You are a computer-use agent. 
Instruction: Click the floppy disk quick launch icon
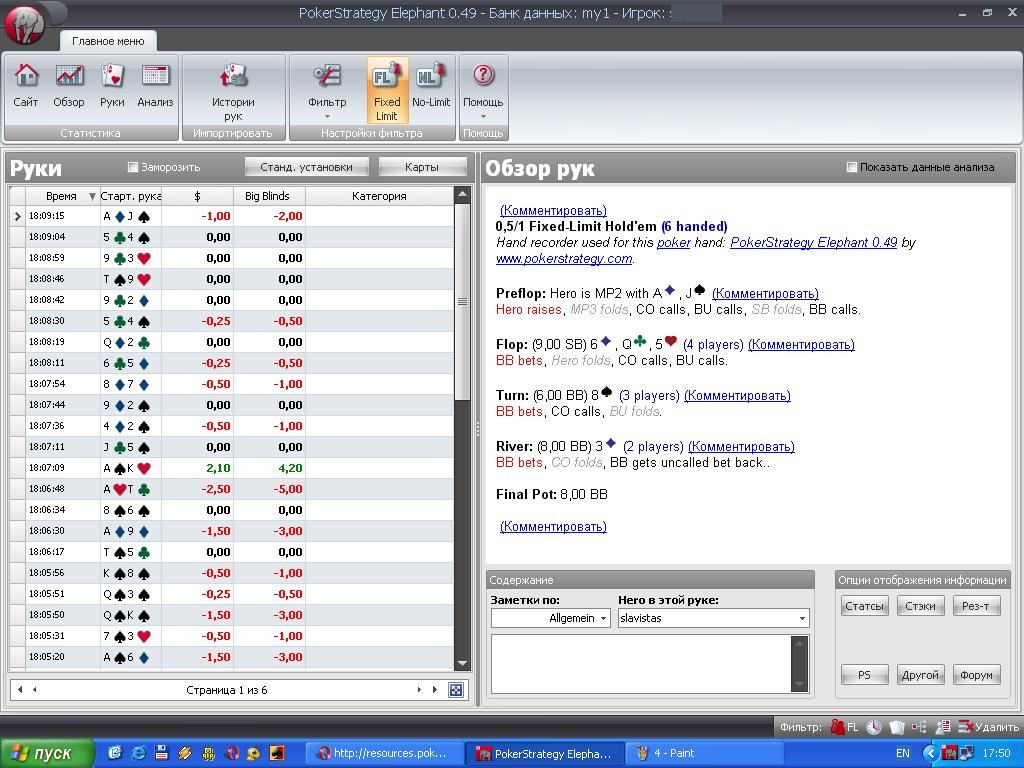(162, 753)
